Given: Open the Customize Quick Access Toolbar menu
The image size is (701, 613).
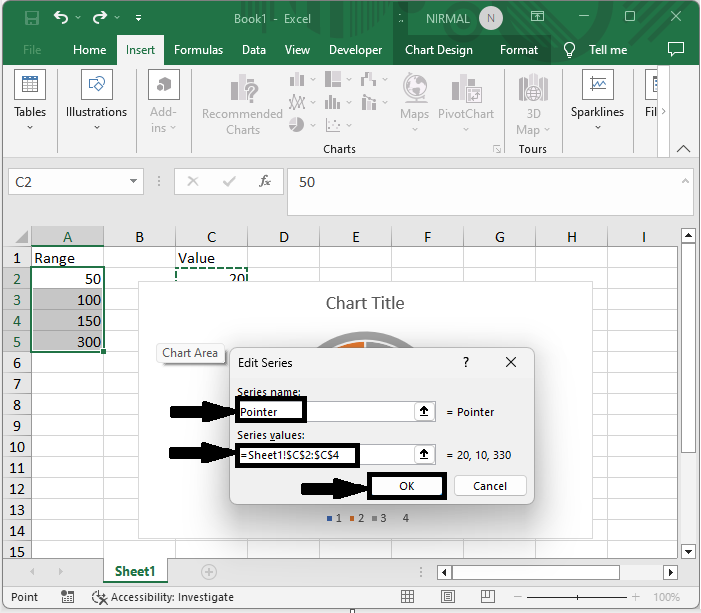Looking at the screenshot, I should tap(139, 18).
